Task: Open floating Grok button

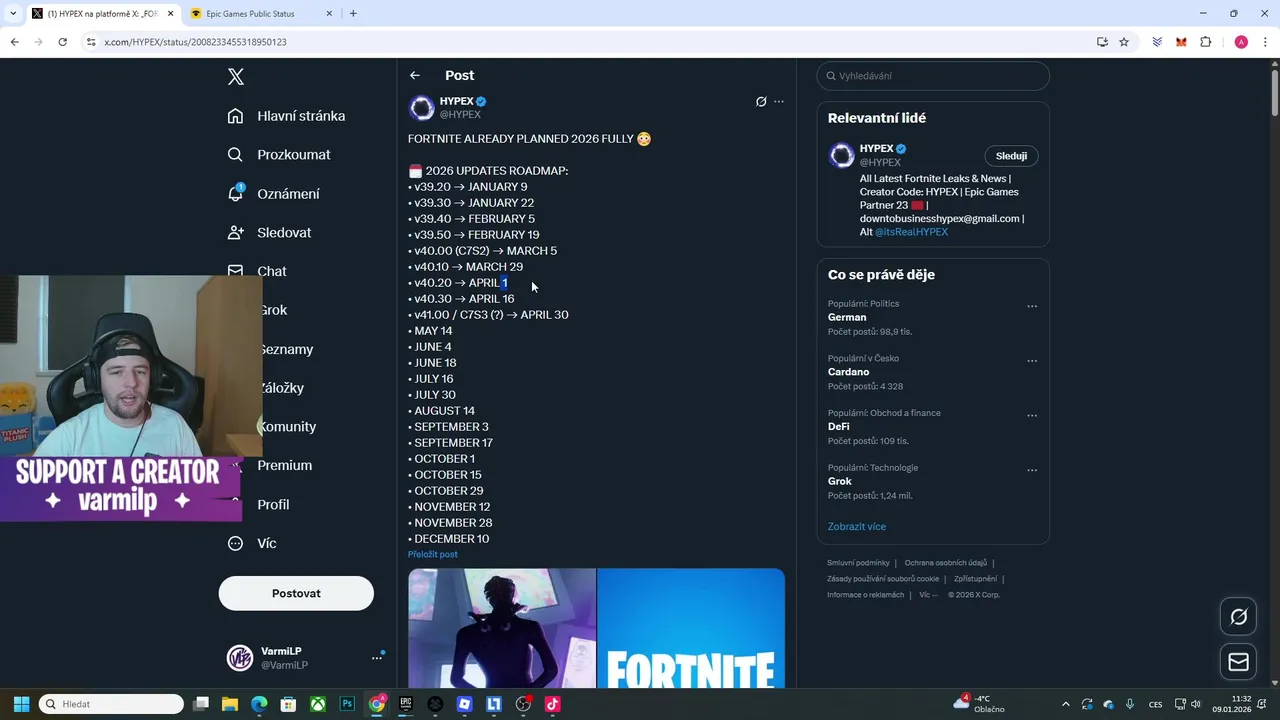Action: [x=1238, y=617]
